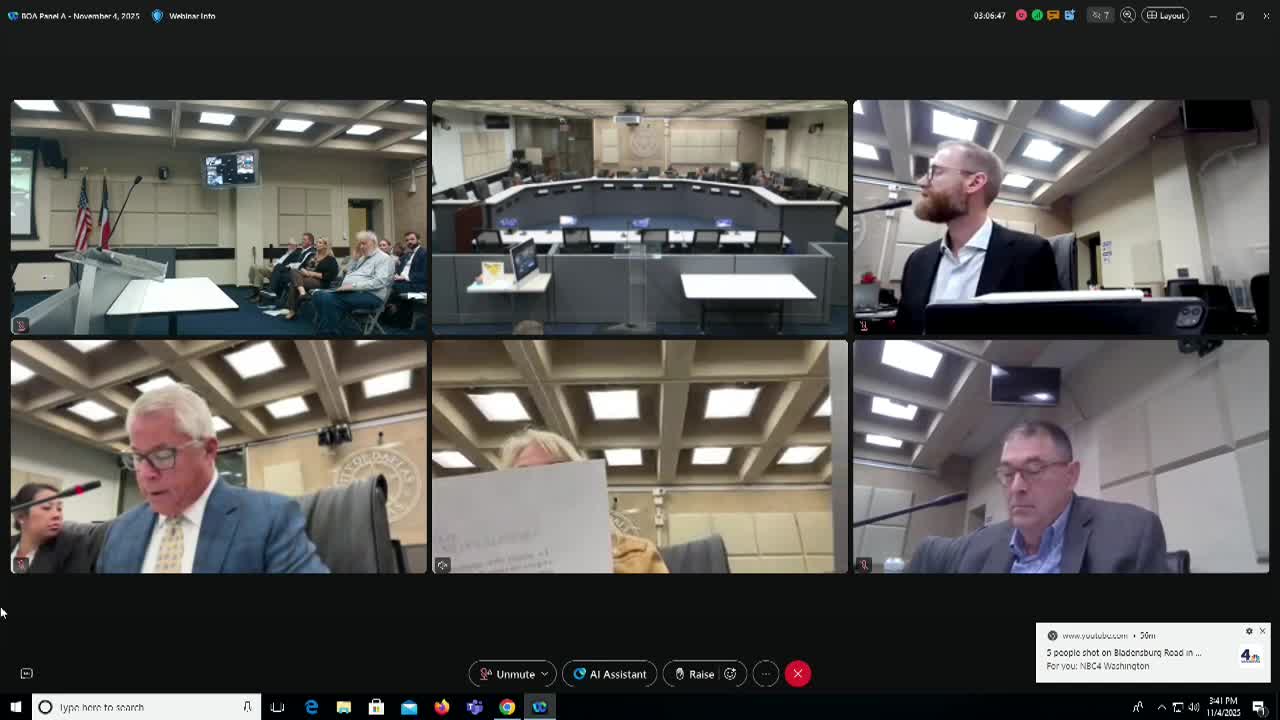Open the more options ellipsis menu
1280x720 pixels.
pyautogui.click(x=765, y=674)
